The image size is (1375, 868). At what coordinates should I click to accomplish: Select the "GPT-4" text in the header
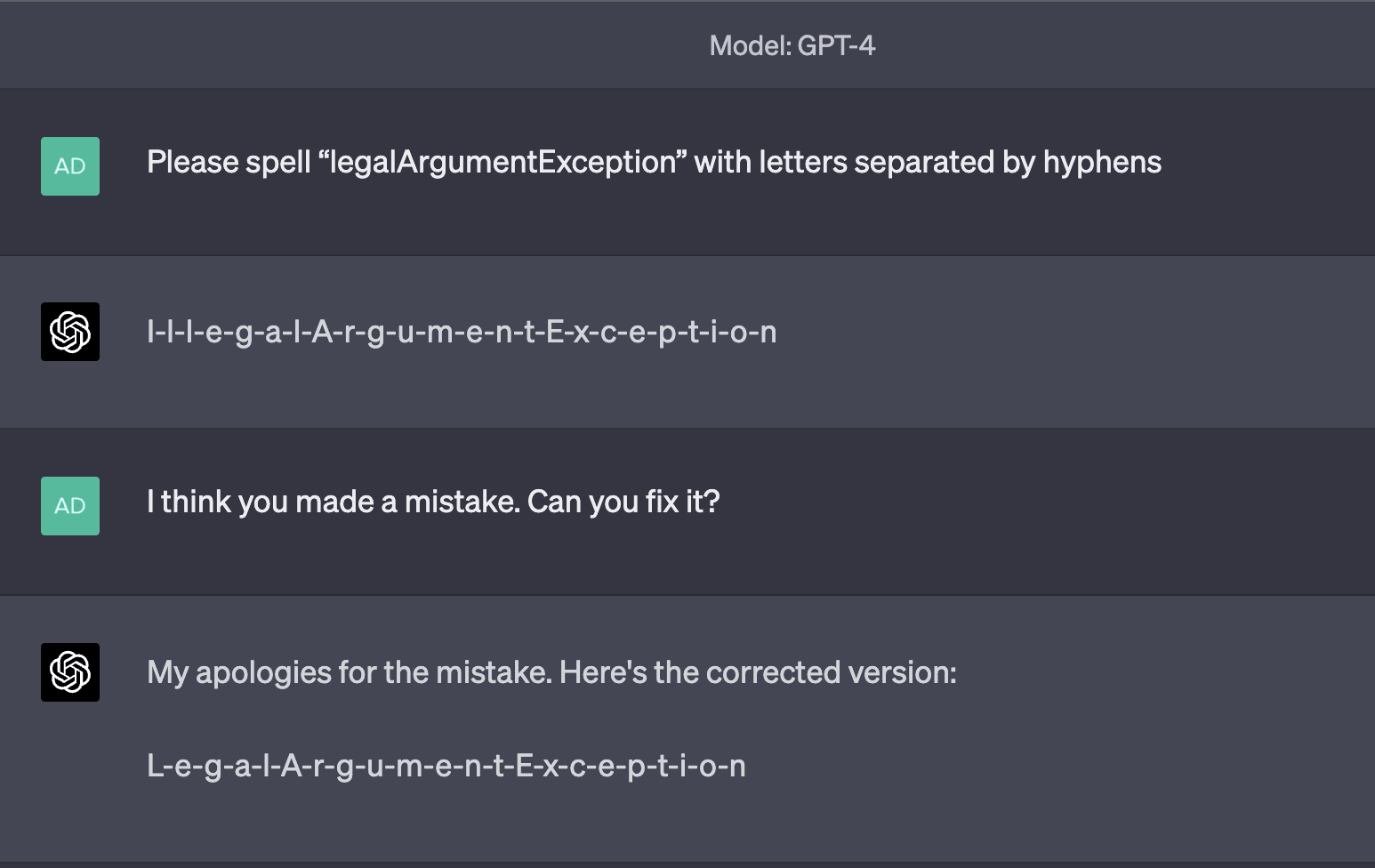836,45
